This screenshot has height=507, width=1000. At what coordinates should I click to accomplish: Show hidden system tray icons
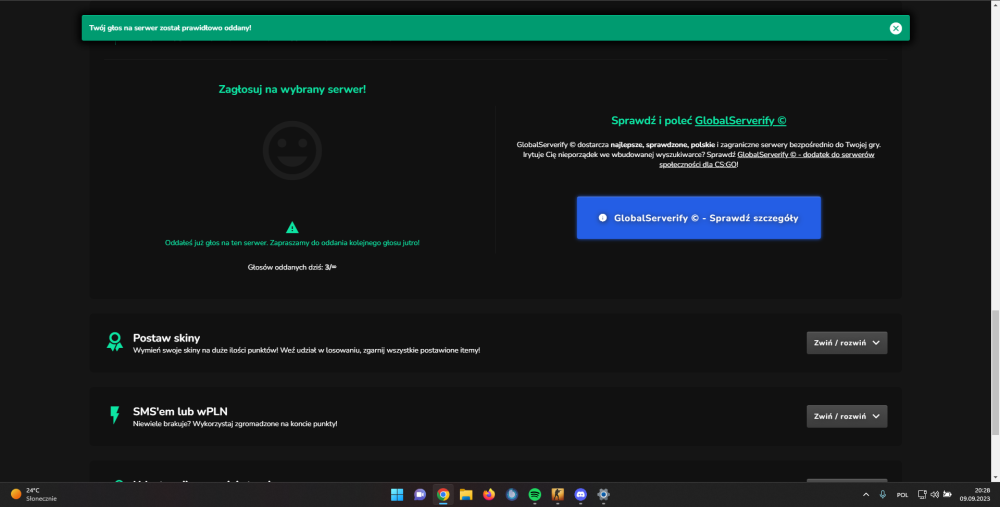pyautogui.click(x=865, y=495)
